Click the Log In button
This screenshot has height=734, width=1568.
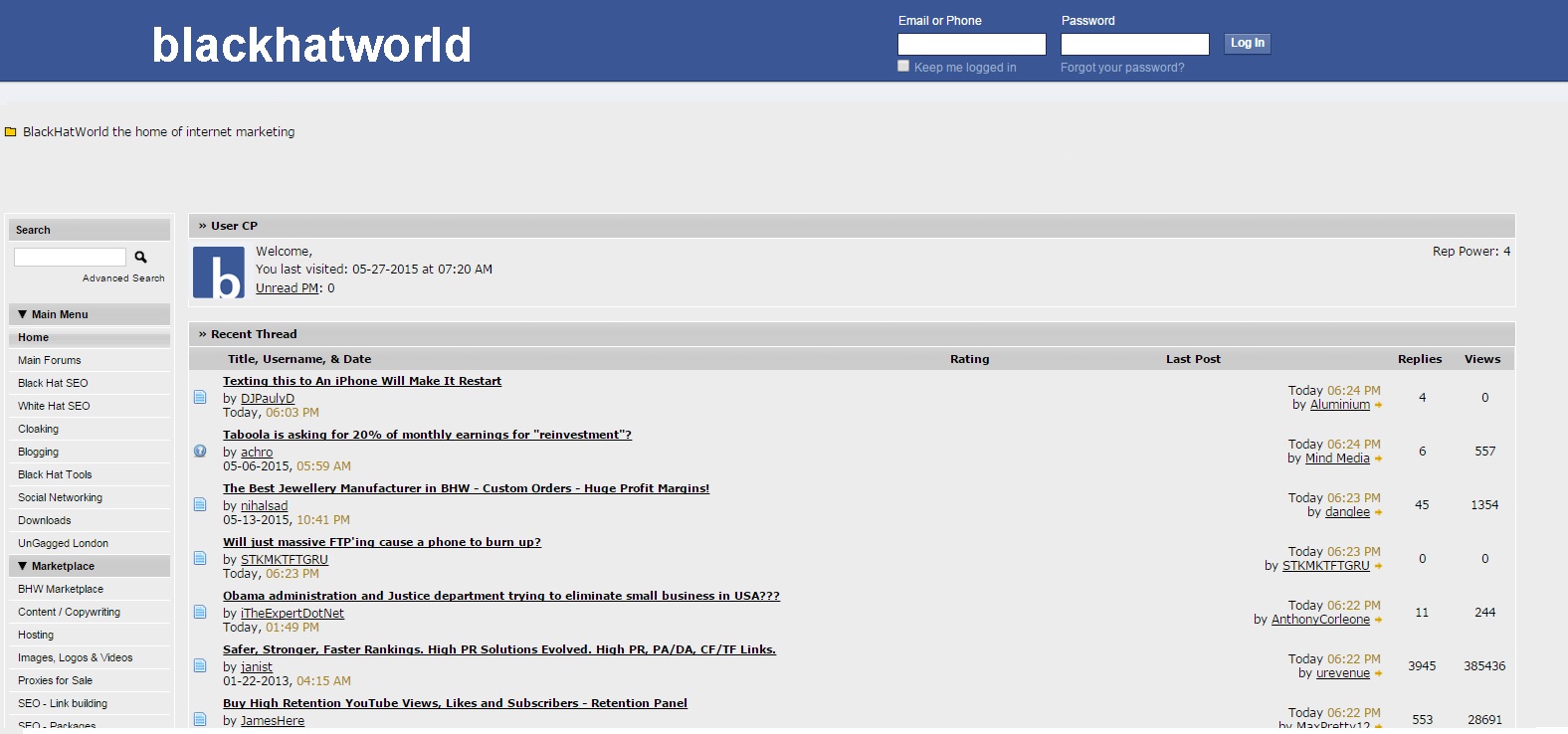1248,43
